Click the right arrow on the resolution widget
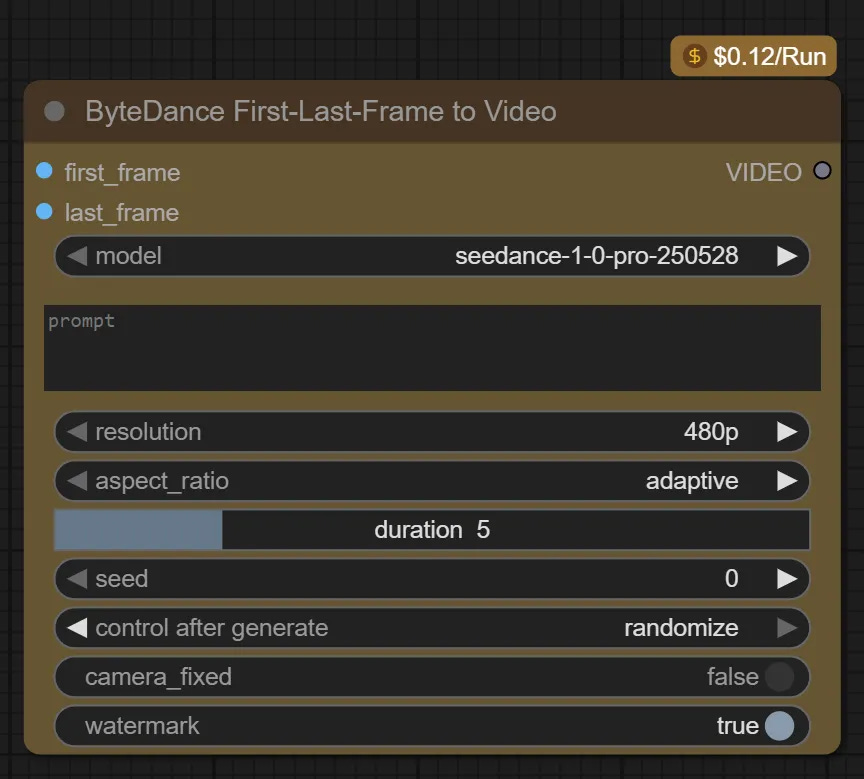 point(789,431)
